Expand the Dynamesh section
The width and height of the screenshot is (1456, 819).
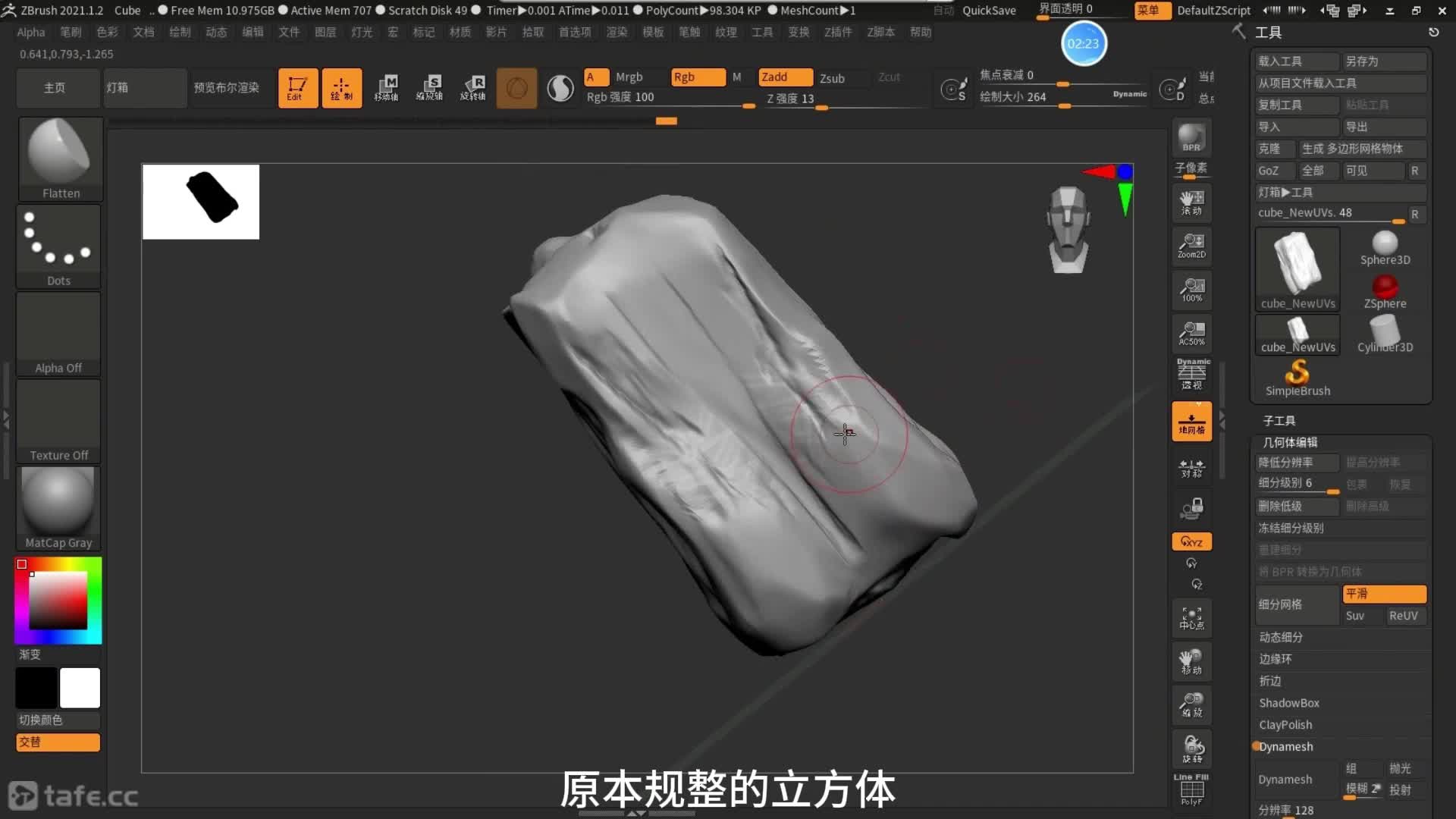[1286, 747]
